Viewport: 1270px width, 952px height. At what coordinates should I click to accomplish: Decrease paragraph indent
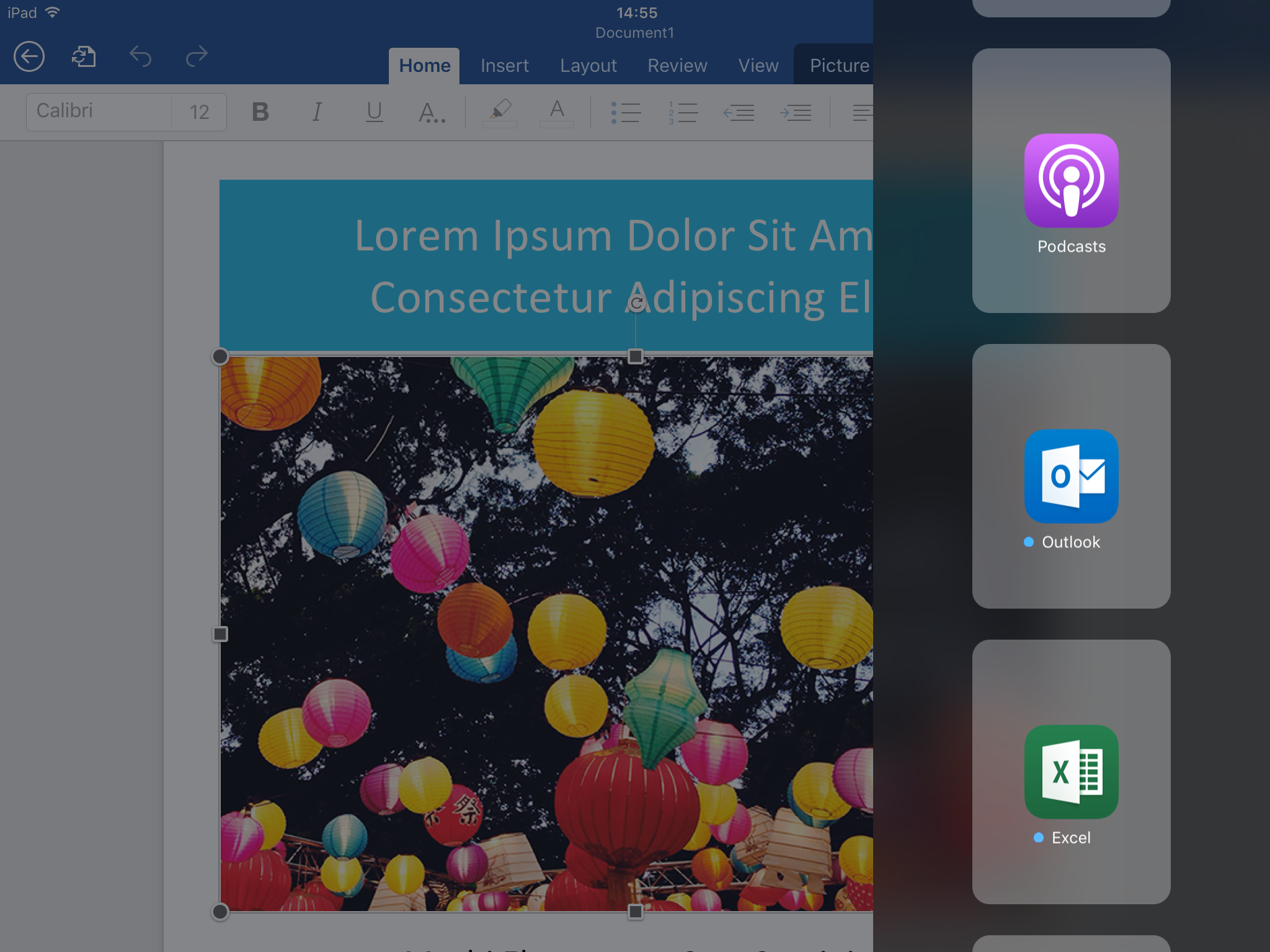[739, 112]
